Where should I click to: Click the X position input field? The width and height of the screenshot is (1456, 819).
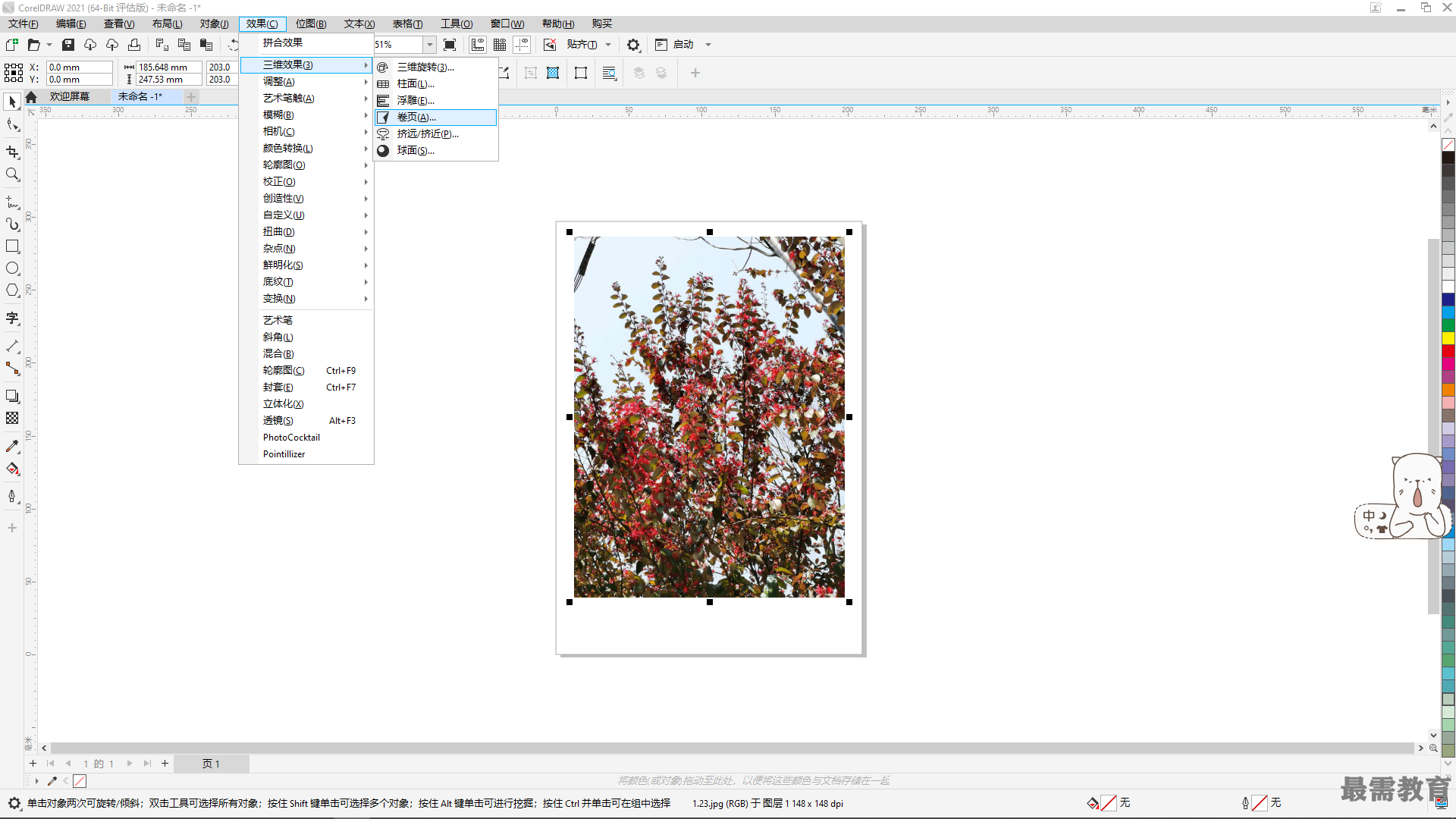[x=79, y=67]
